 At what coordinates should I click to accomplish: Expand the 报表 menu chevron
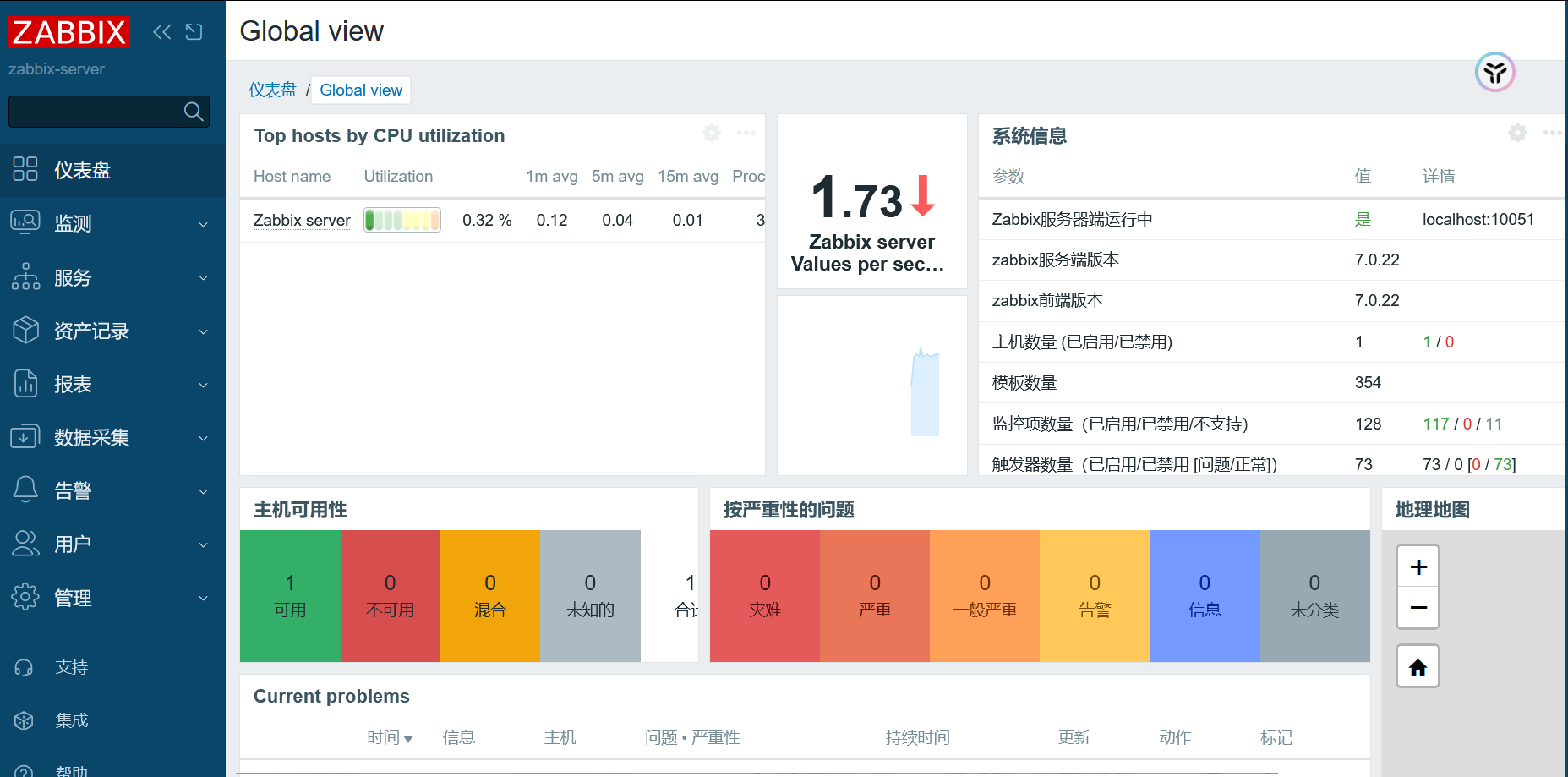click(203, 385)
